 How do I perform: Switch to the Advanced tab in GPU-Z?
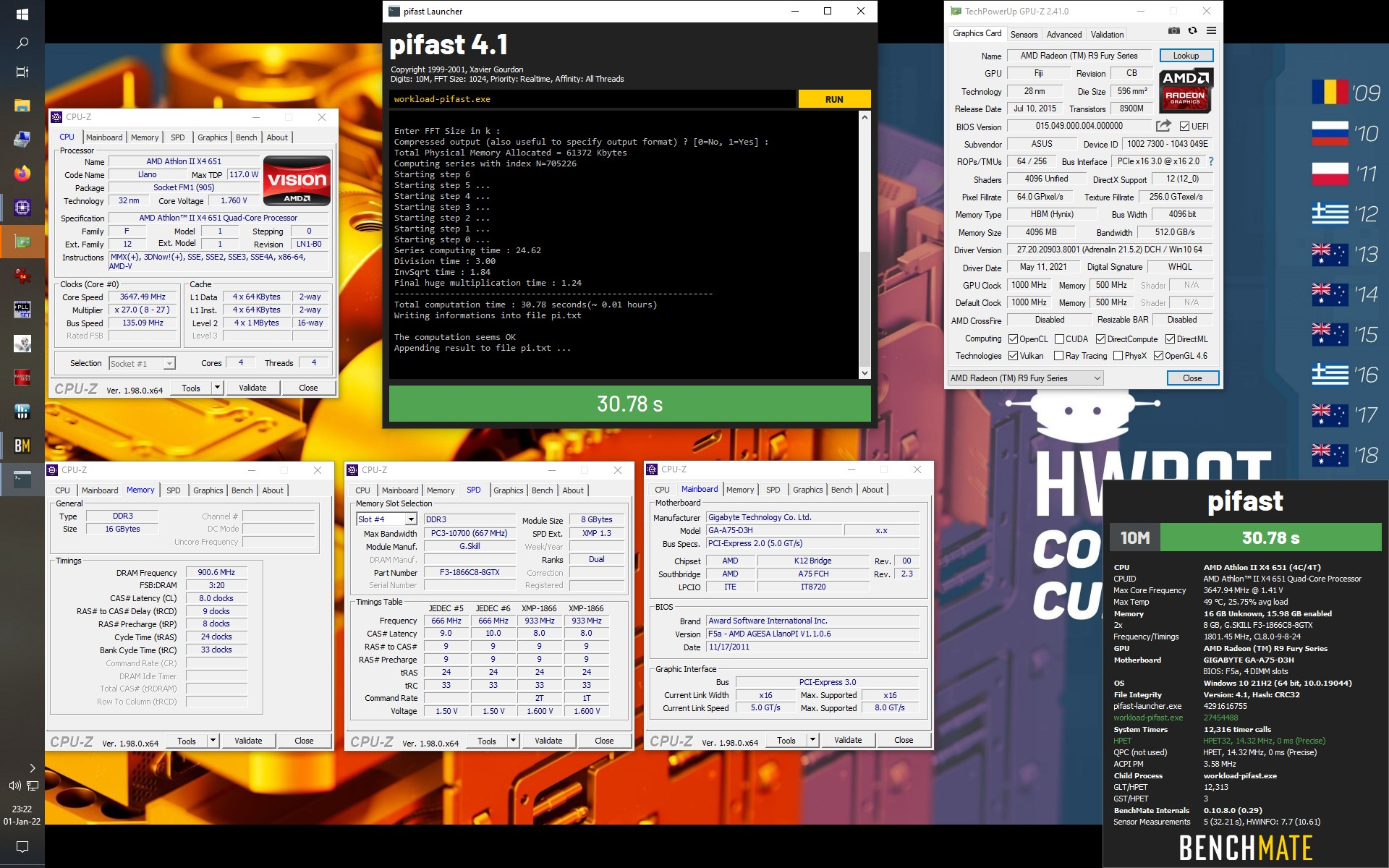pyautogui.click(x=1064, y=34)
